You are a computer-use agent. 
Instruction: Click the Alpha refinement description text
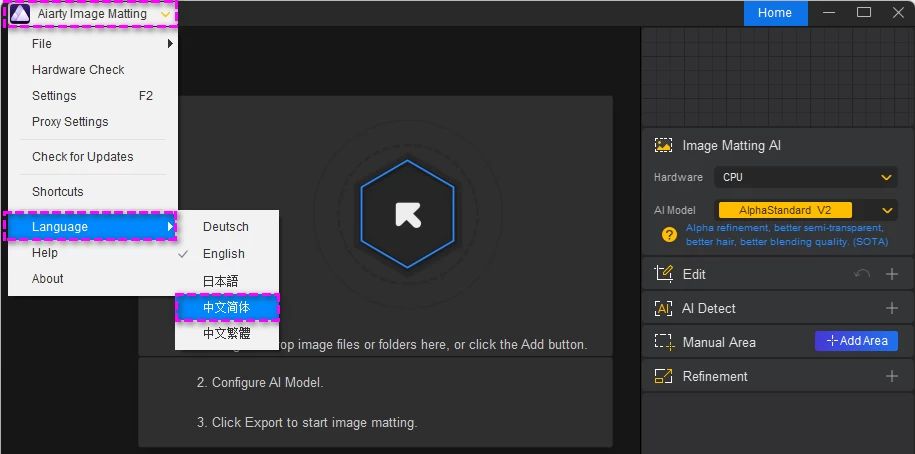click(787, 235)
